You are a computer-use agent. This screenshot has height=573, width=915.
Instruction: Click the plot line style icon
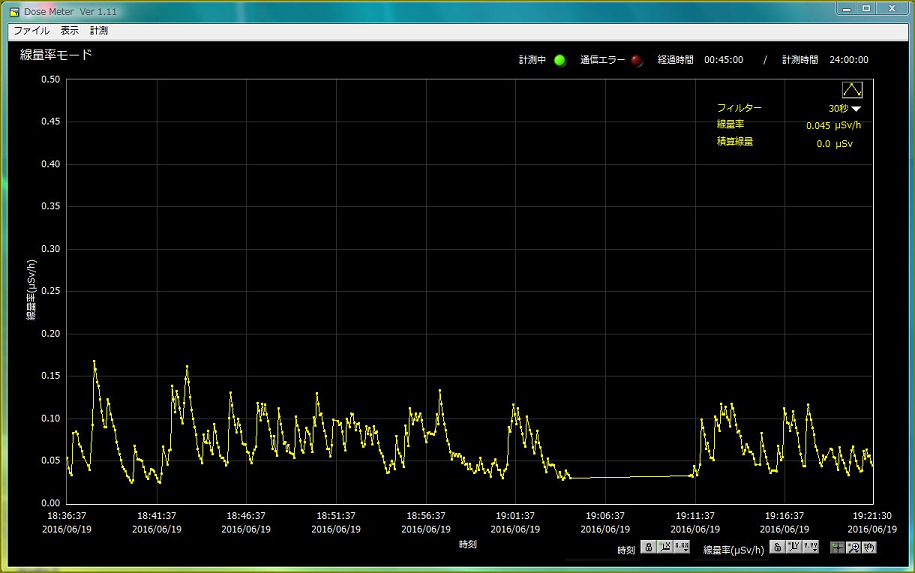click(851, 90)
